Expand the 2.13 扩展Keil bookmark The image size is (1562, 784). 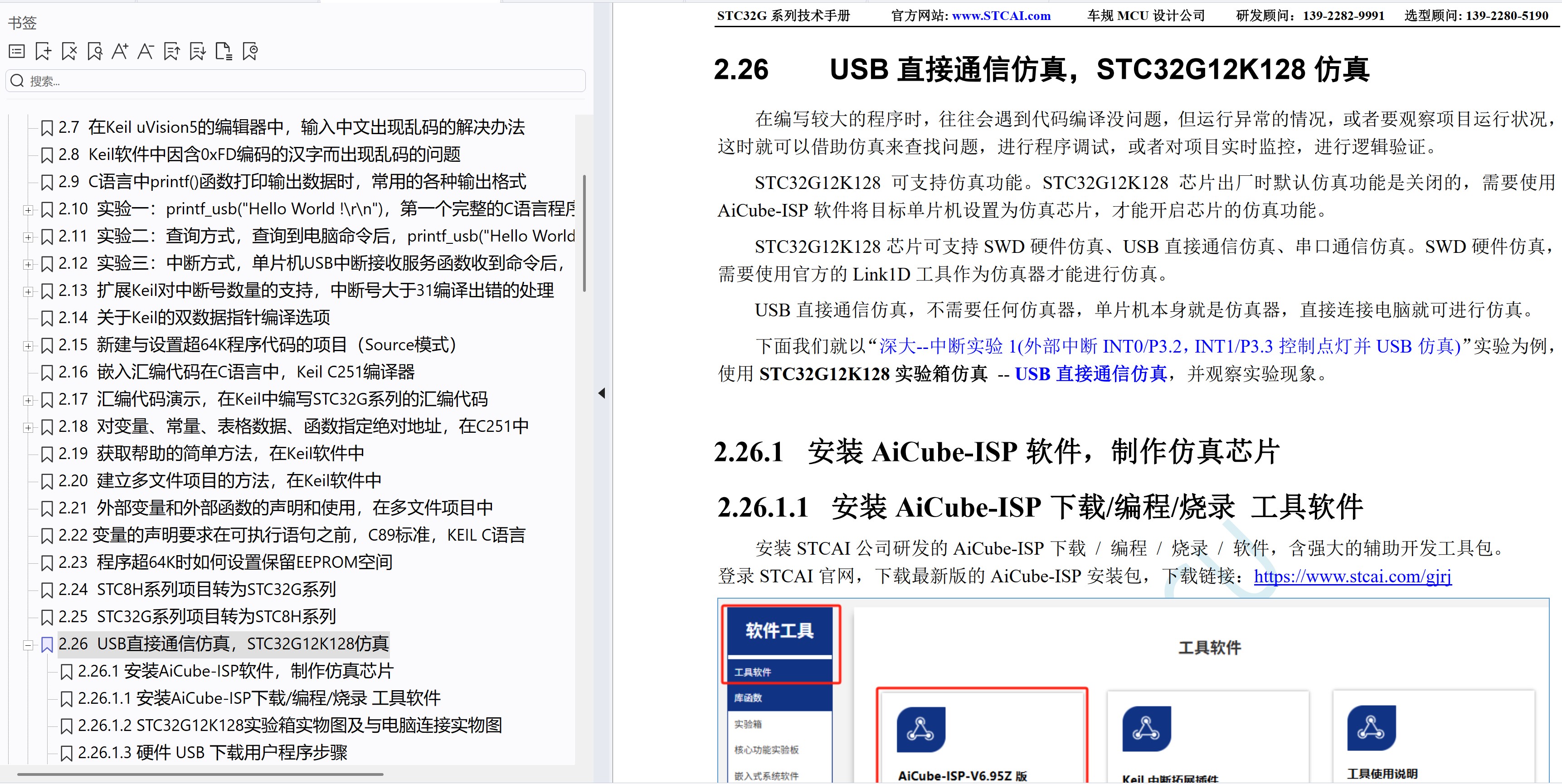pyautogui.click(x=28, y=292)
